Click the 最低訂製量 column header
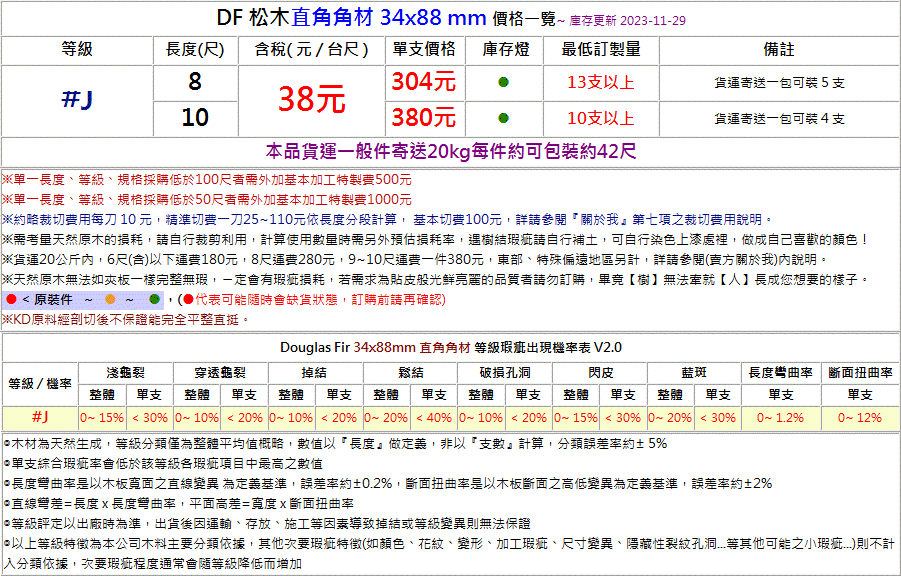The image size is (901, 576). pos(600,49)
